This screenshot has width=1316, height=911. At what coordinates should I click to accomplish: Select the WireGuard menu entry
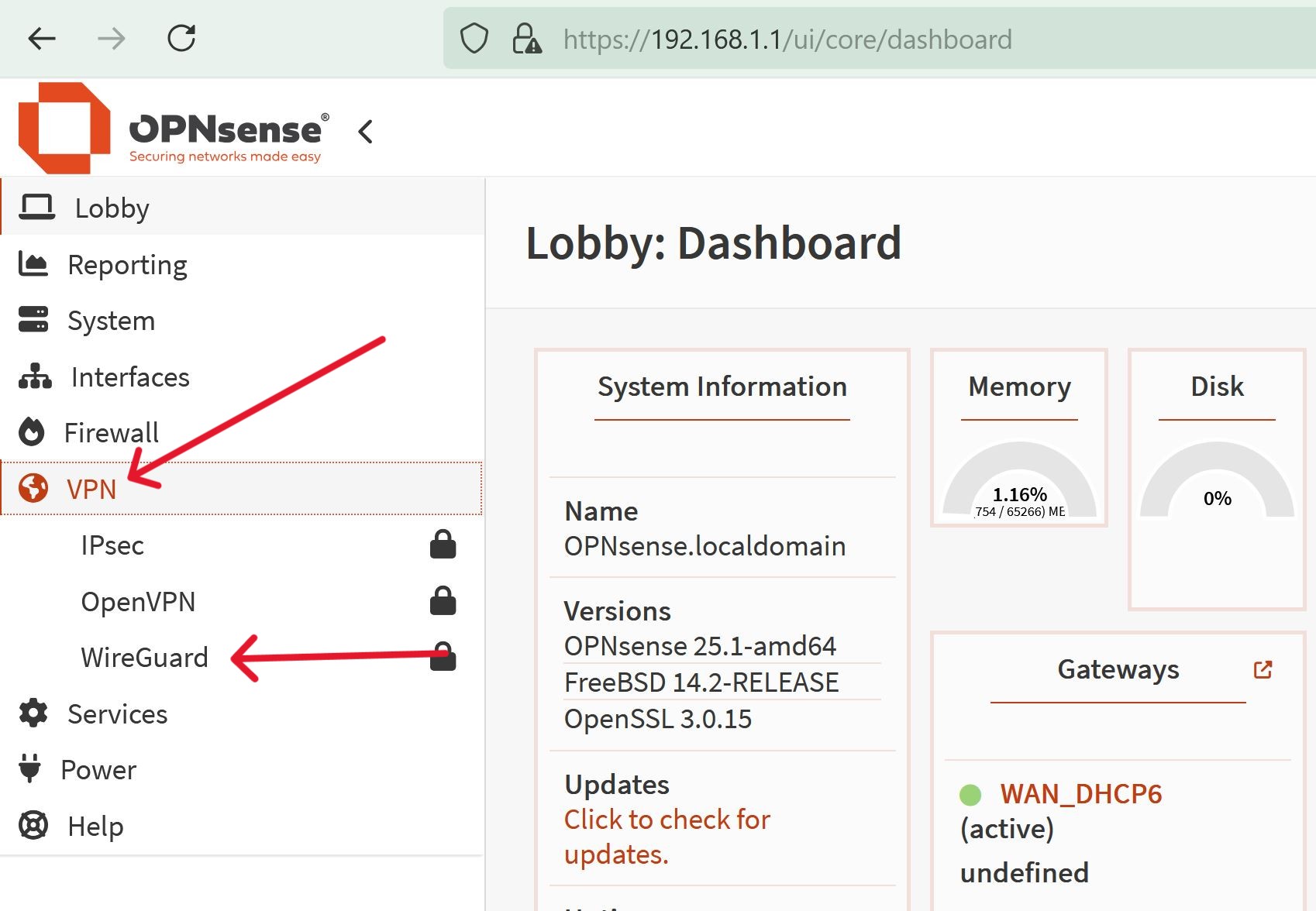click(144, 657)
